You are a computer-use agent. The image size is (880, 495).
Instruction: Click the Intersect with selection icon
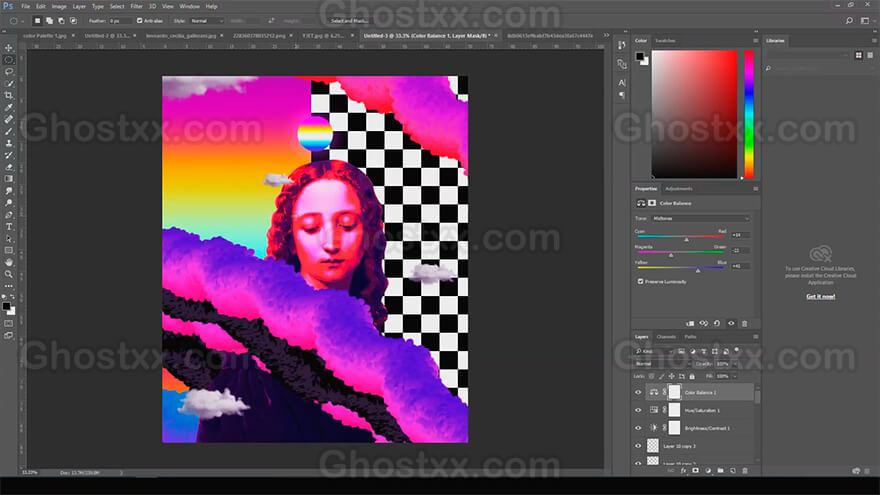[73, 21]
